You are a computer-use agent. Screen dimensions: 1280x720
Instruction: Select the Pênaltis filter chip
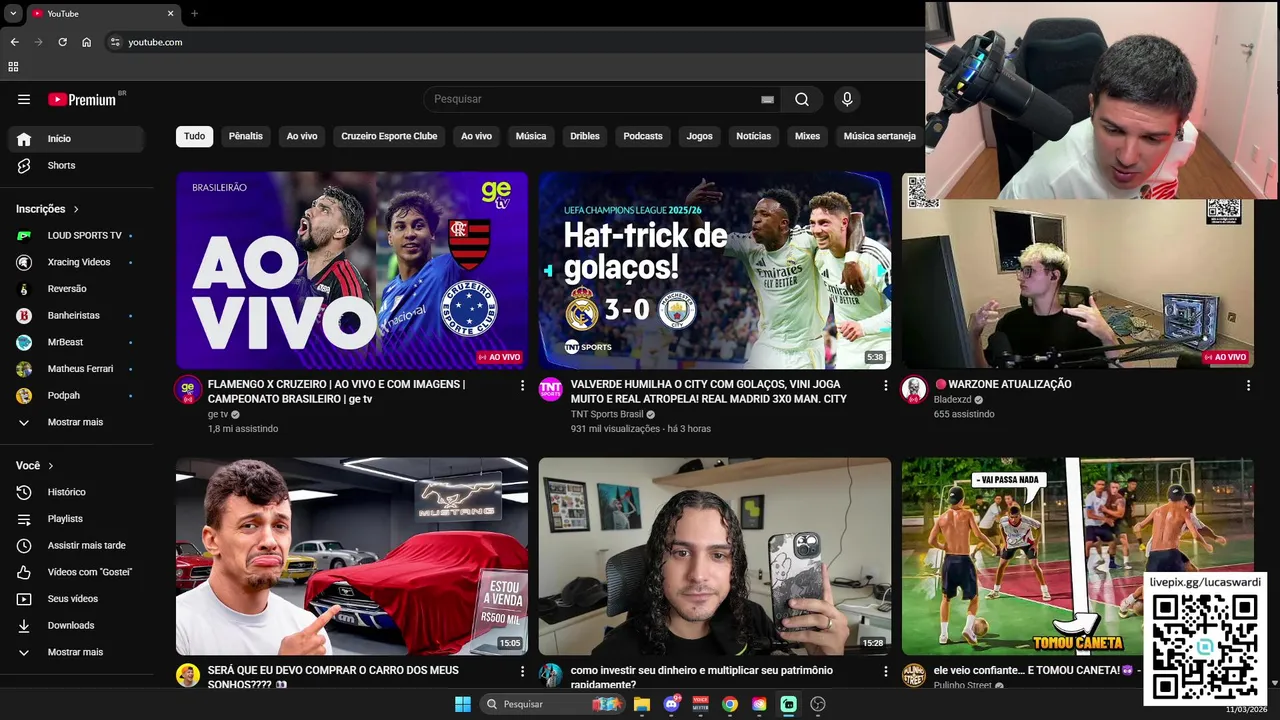pos(246,136)
